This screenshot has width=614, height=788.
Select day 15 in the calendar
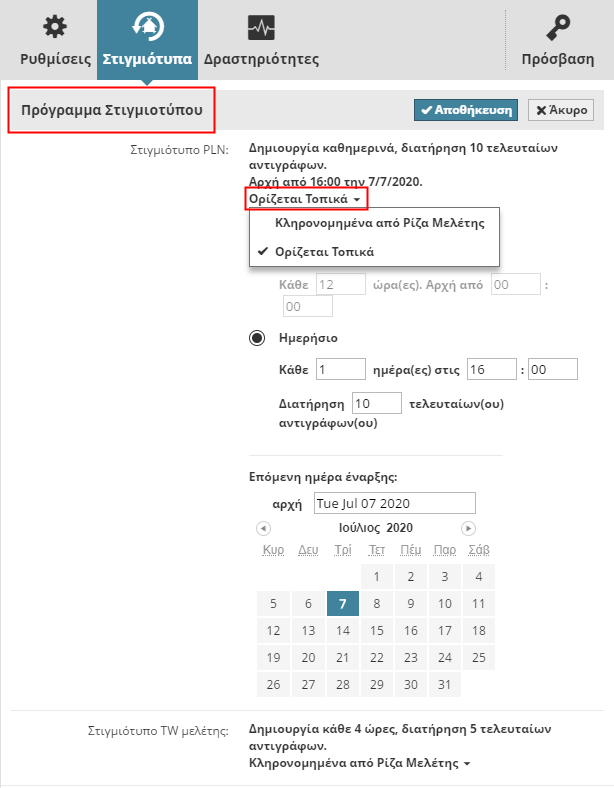tap(377, 631)
